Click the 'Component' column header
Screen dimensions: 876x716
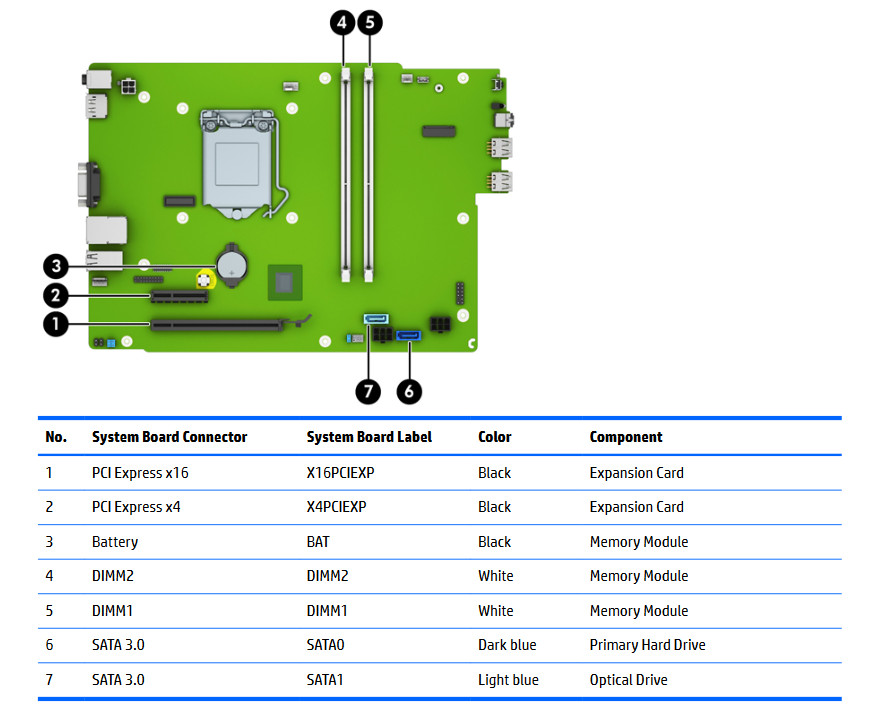(626, 437)
